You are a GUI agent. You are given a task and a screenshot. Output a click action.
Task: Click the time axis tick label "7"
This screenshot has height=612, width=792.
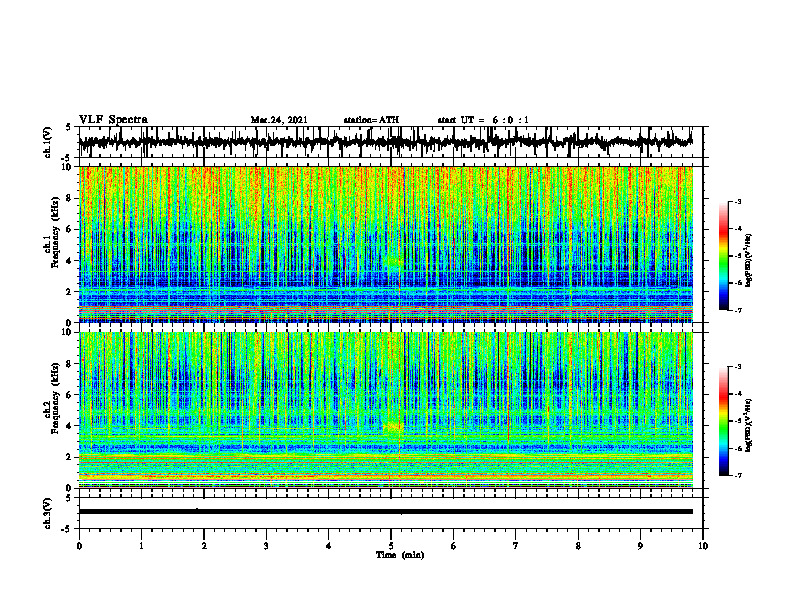(x=516, y=546)
